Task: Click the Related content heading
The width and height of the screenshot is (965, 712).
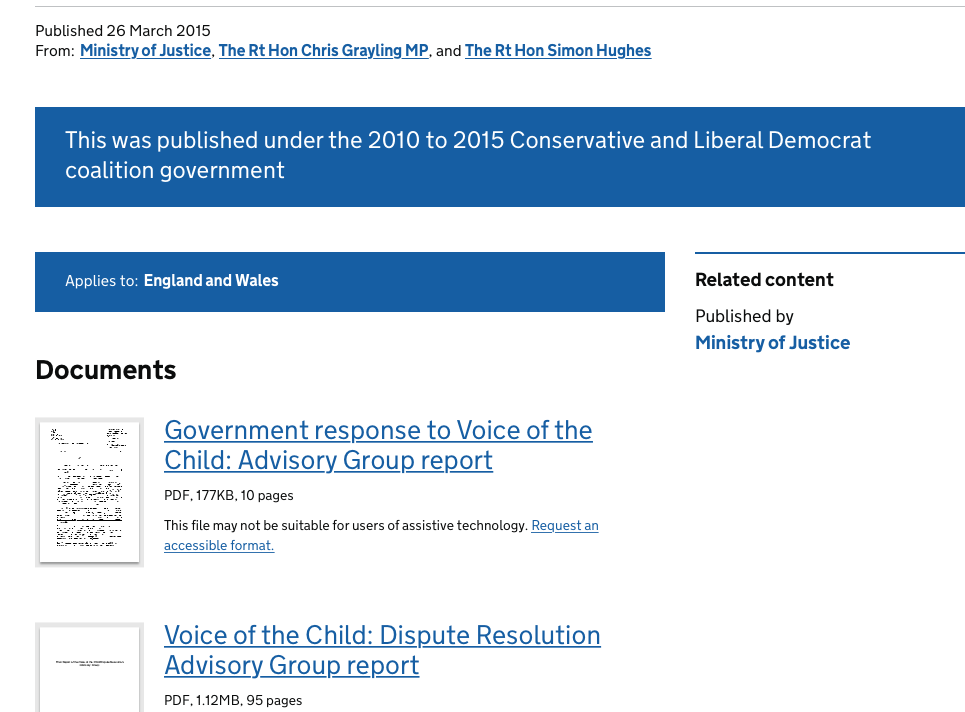Action: pos(764,280)
